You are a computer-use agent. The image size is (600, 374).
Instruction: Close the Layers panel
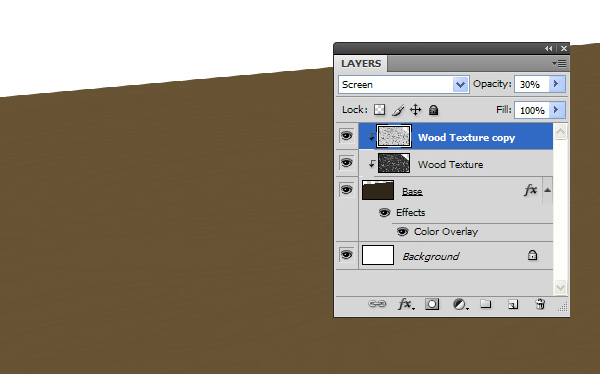coord(564,49)
